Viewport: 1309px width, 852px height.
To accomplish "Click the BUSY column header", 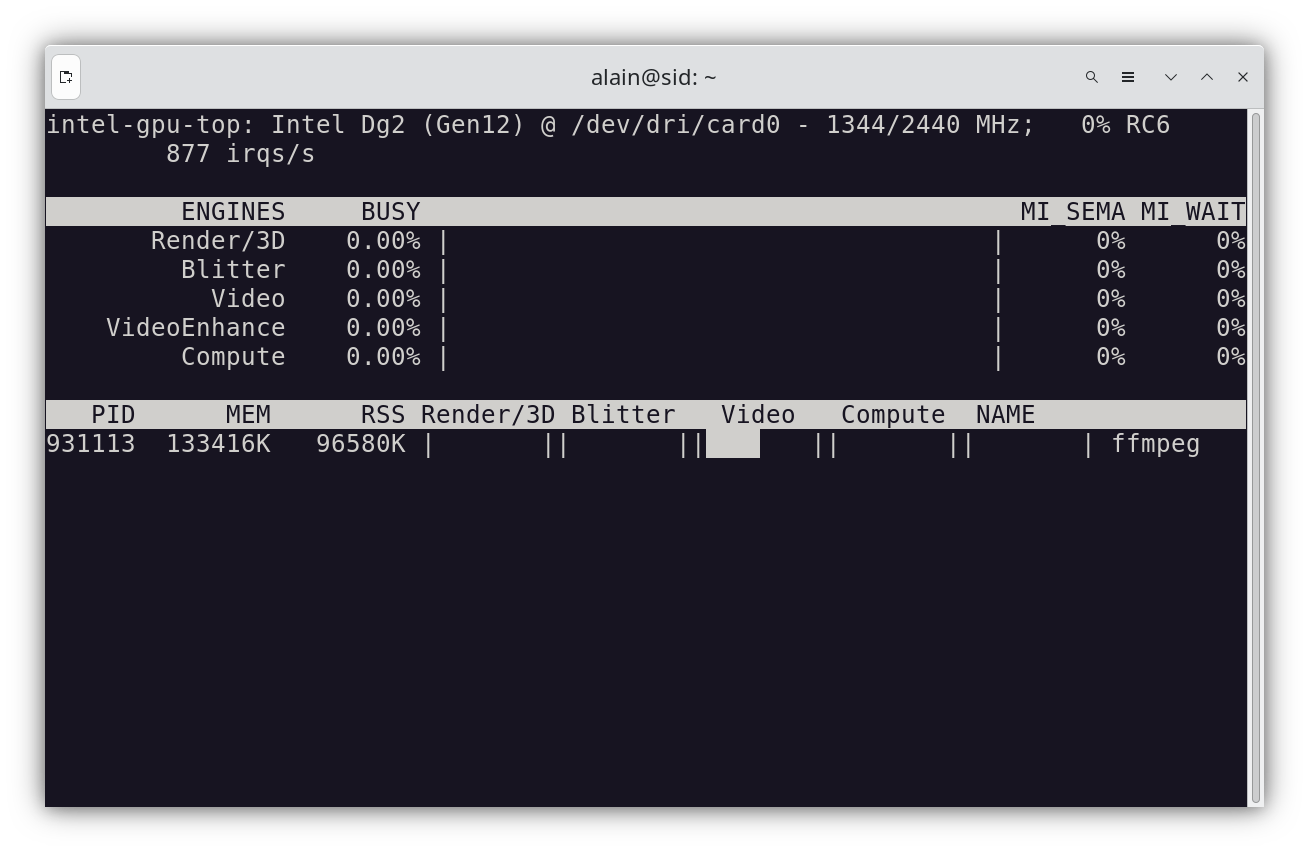I will click(x=391, y=212).
